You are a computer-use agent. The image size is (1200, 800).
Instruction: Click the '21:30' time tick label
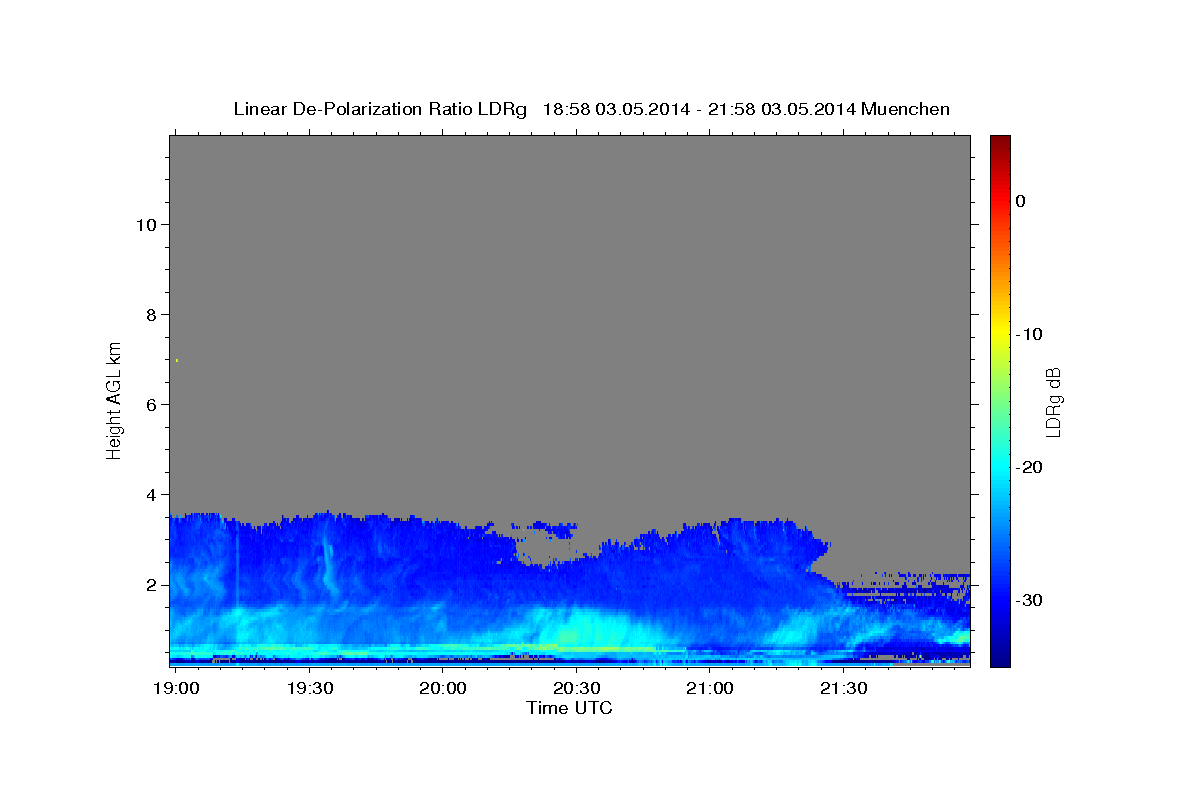click(844, 689)
